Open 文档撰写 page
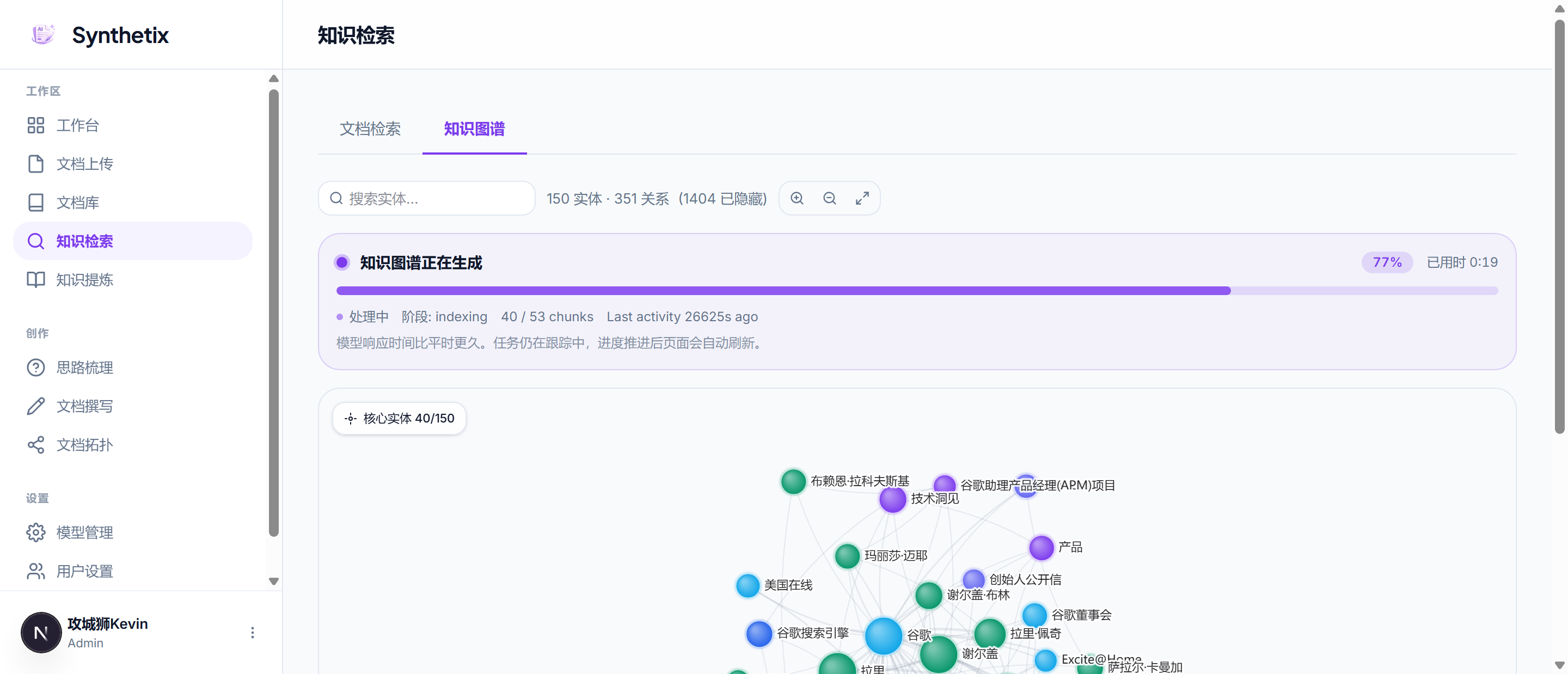 coord(133,406)
